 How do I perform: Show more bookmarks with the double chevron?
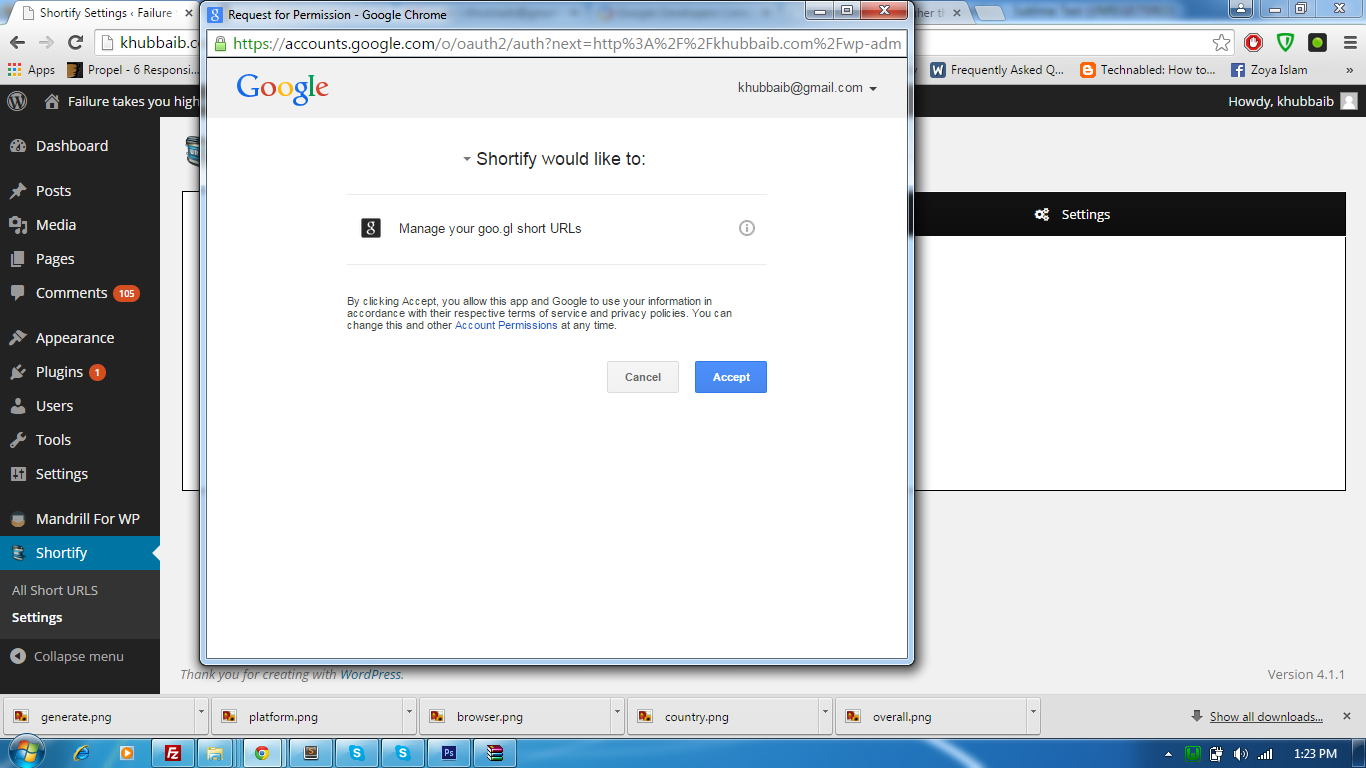[x=1351, y=70]
